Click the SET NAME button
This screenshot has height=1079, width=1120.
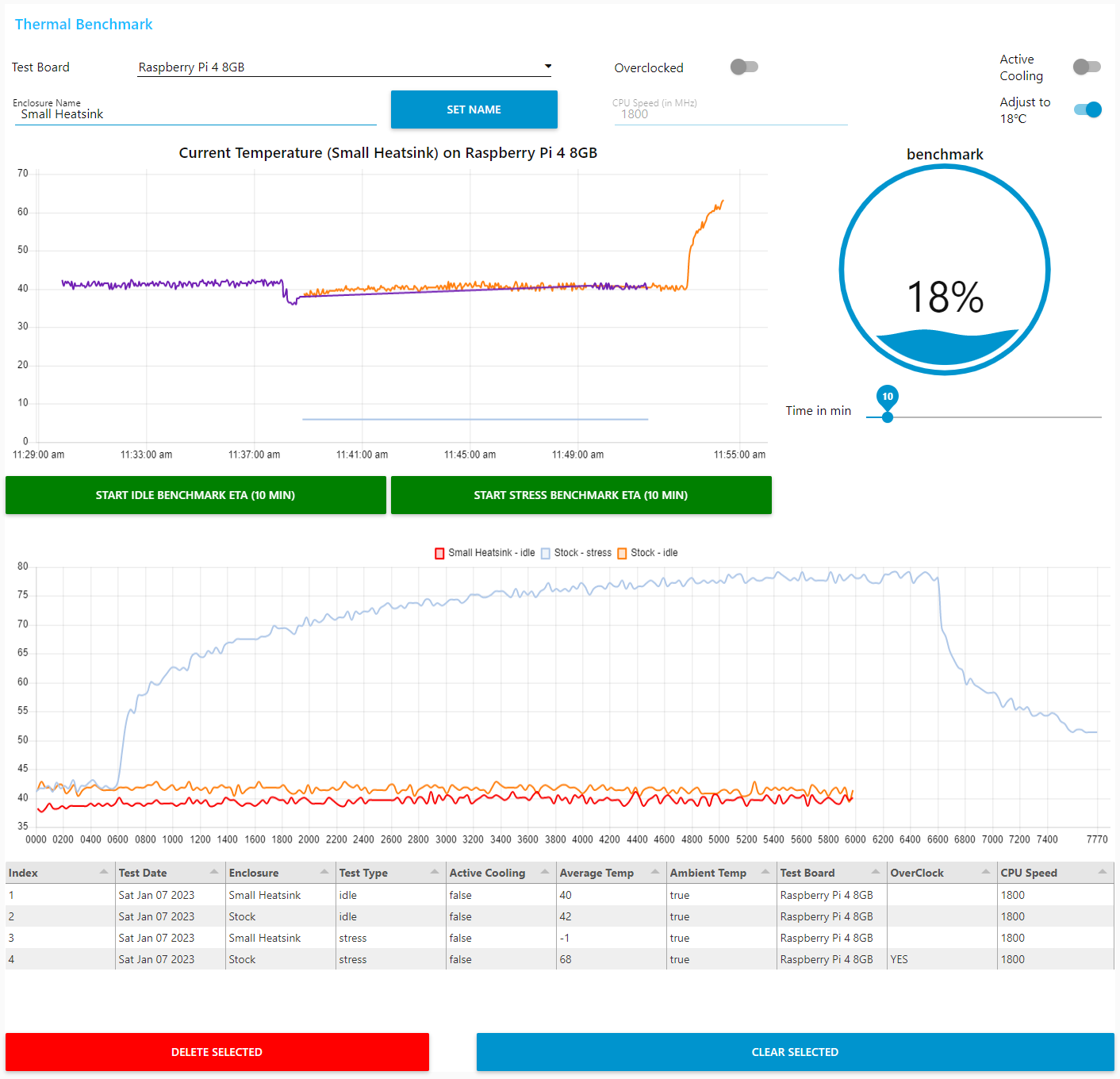474,109
